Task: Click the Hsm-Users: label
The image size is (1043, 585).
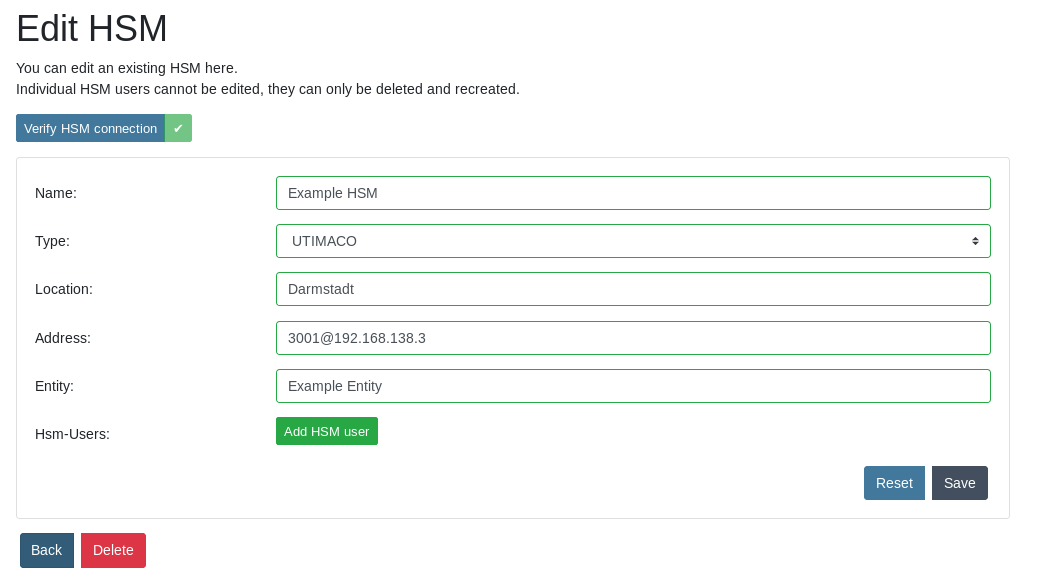Action: point(72,434)
